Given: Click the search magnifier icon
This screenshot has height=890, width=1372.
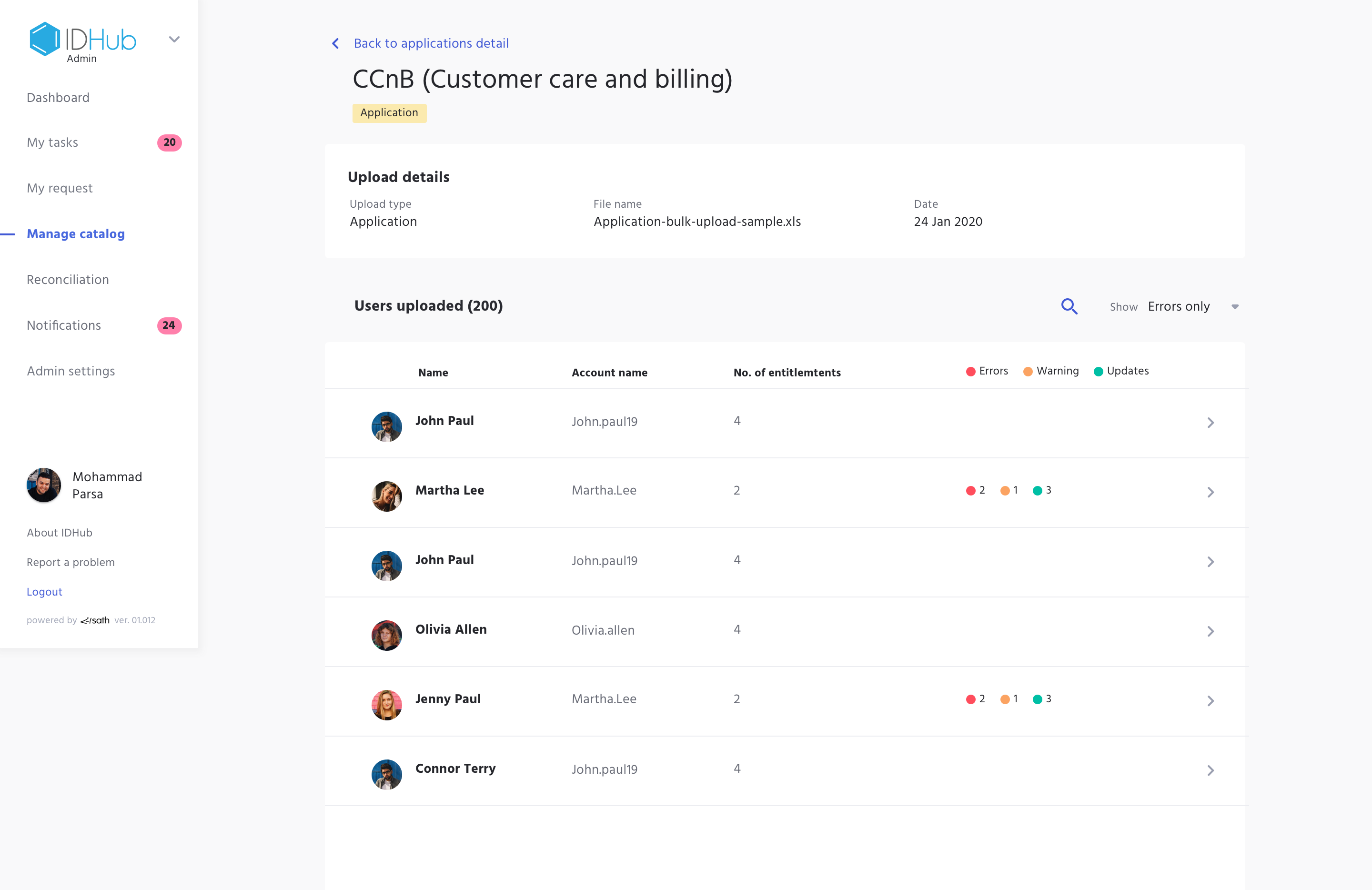Looking at the screenshot, I should [x=1069, y=306].
